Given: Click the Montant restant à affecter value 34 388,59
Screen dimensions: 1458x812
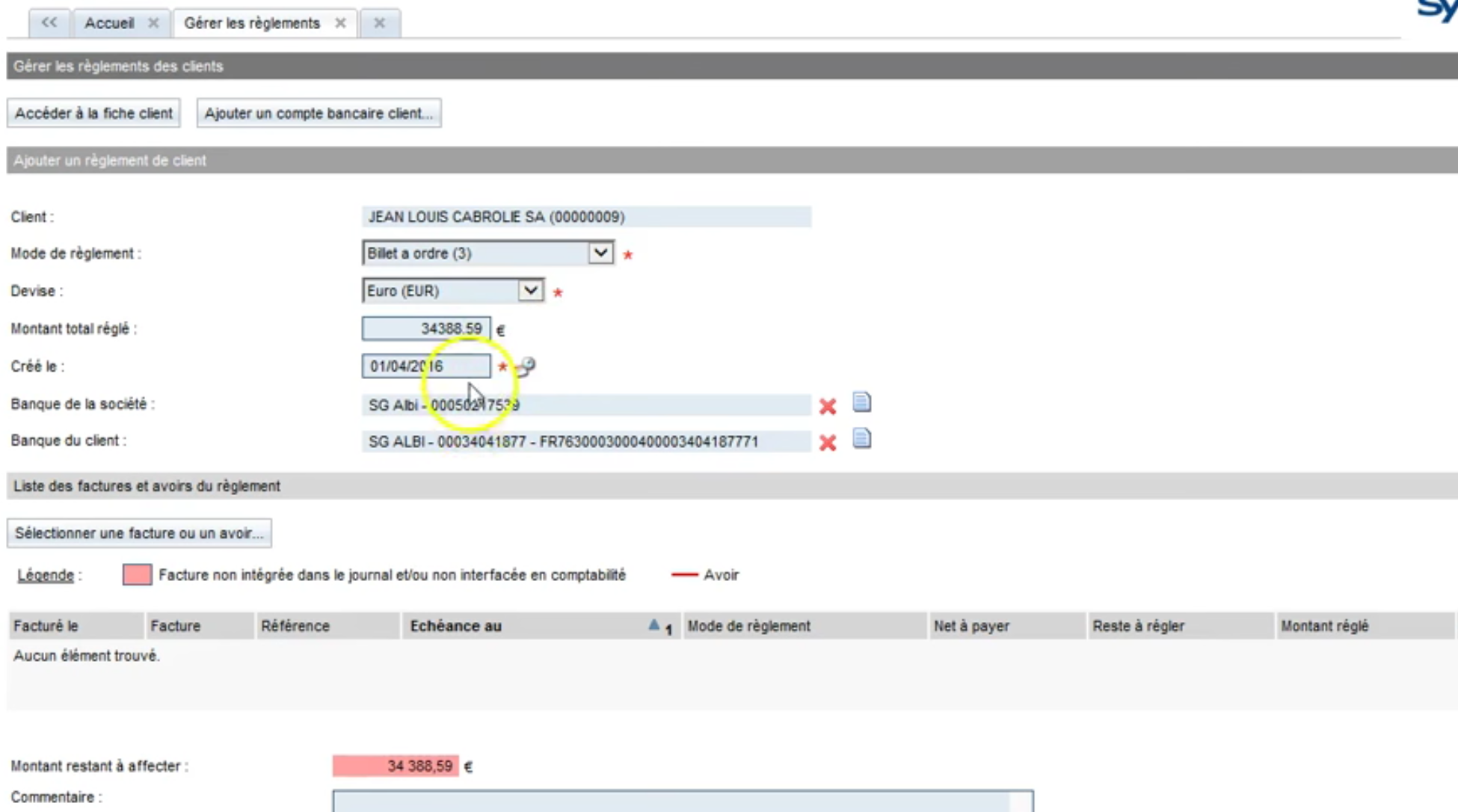Looking at the screenshot, I should [x=396, y=766].
